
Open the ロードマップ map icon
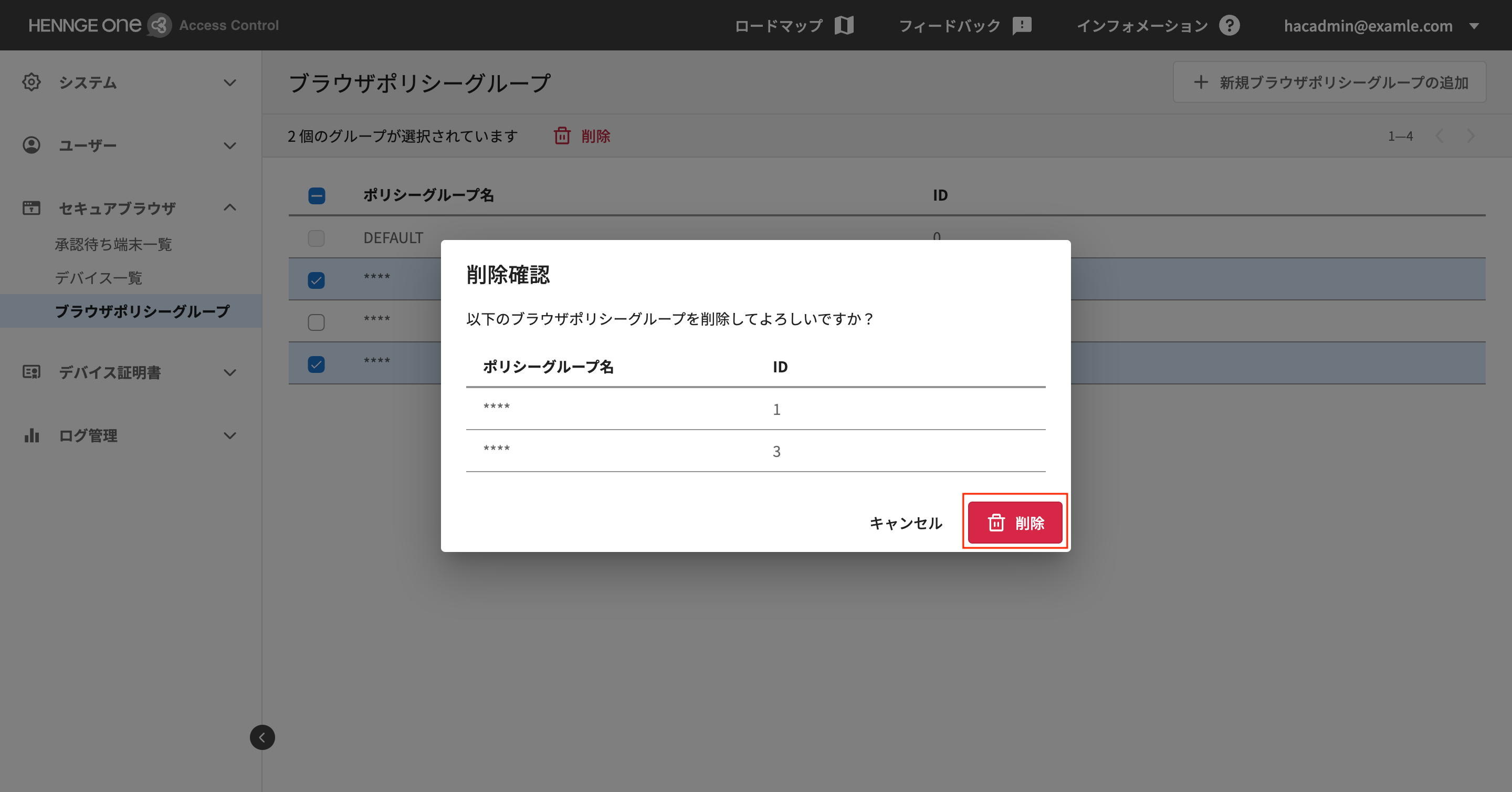pyautogui.click(x=844, y=25)
